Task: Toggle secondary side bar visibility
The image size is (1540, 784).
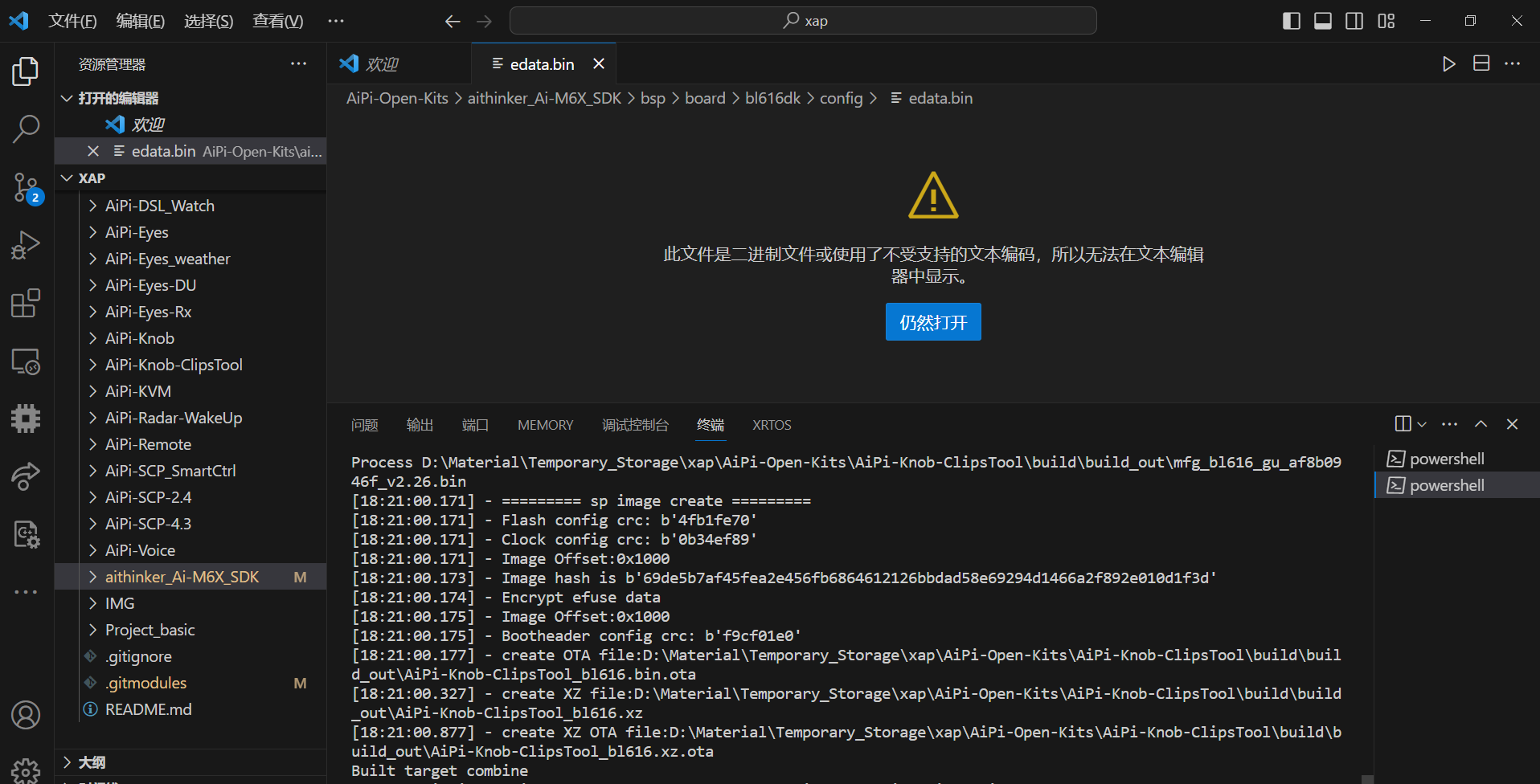Action: [x=1354, y=21]
